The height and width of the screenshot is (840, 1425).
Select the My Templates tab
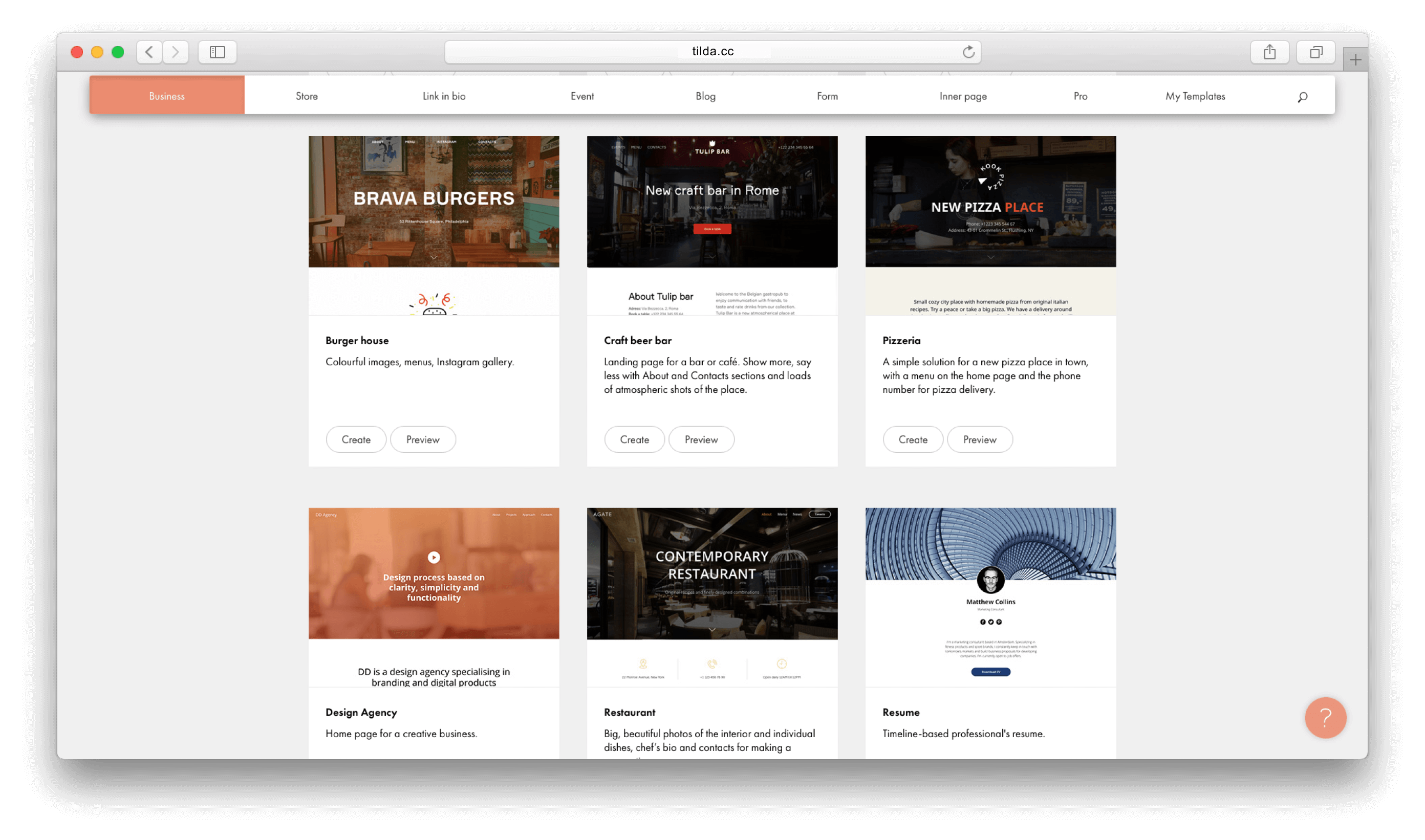[1194, 96]
